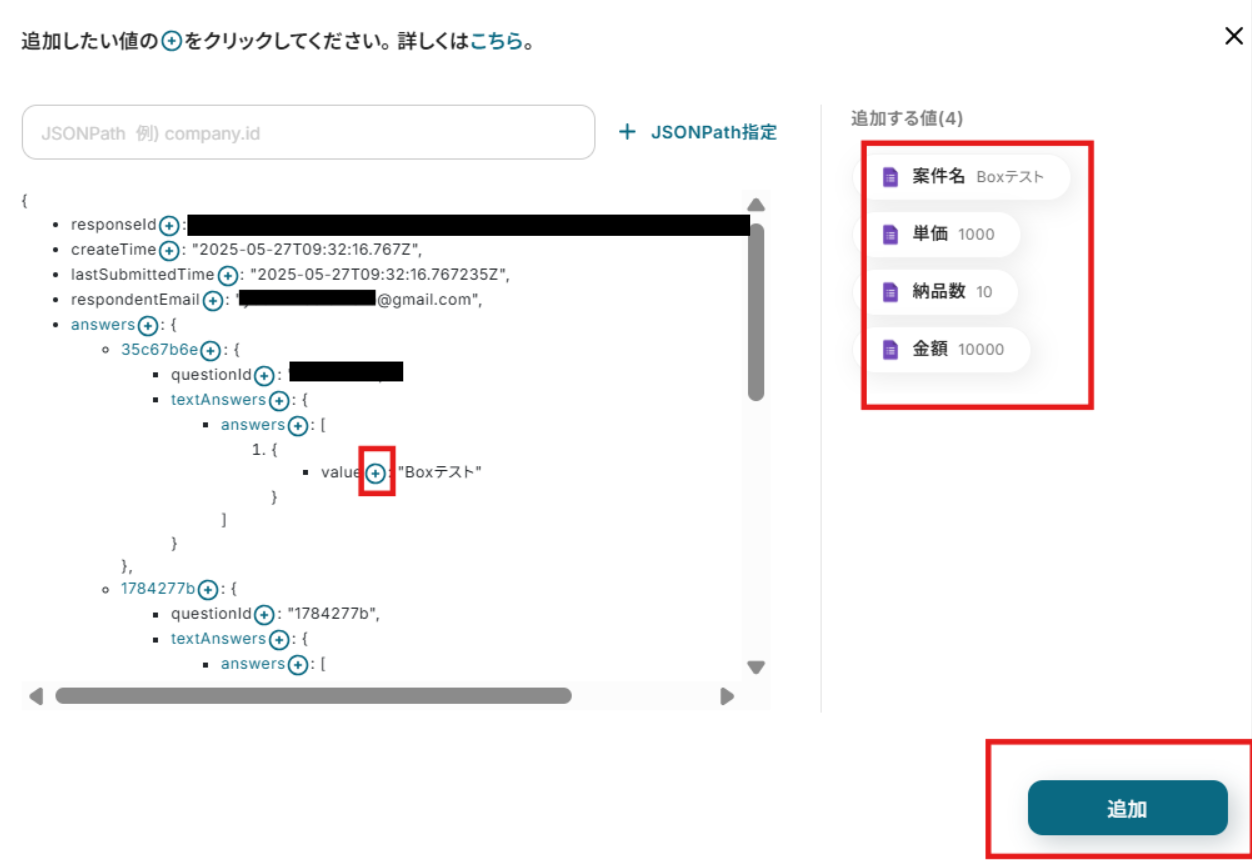Click the 1784277b key
This screenshot has height=860, width=1252.
coord(158,589)
